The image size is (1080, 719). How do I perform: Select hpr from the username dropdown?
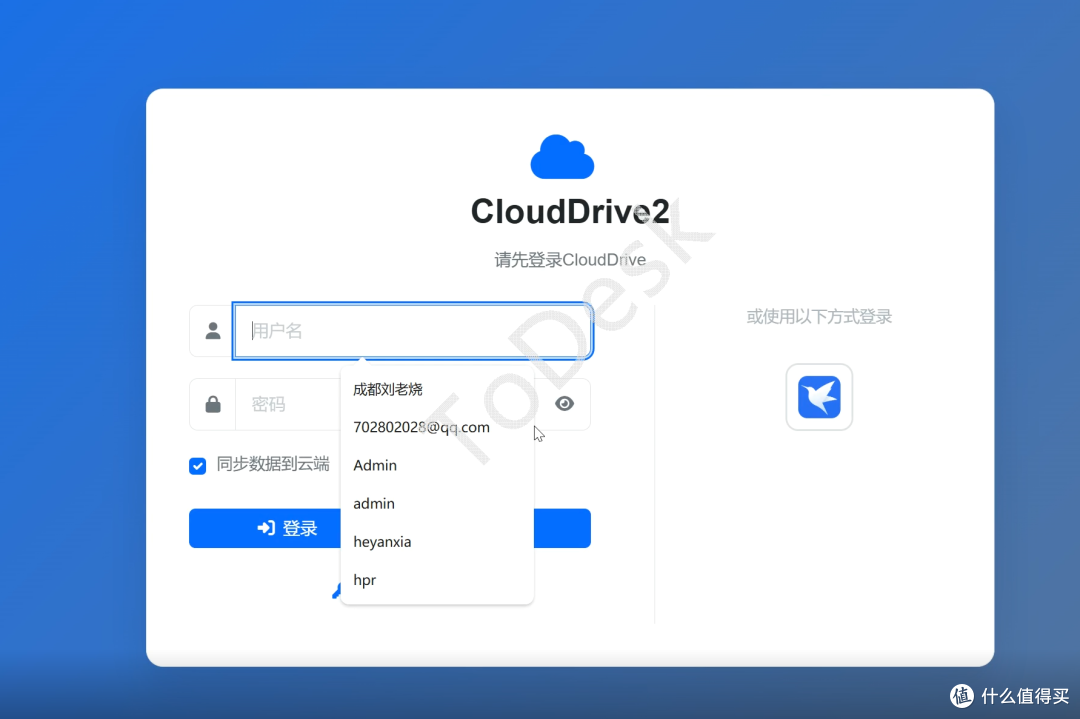tap(437, 581)
